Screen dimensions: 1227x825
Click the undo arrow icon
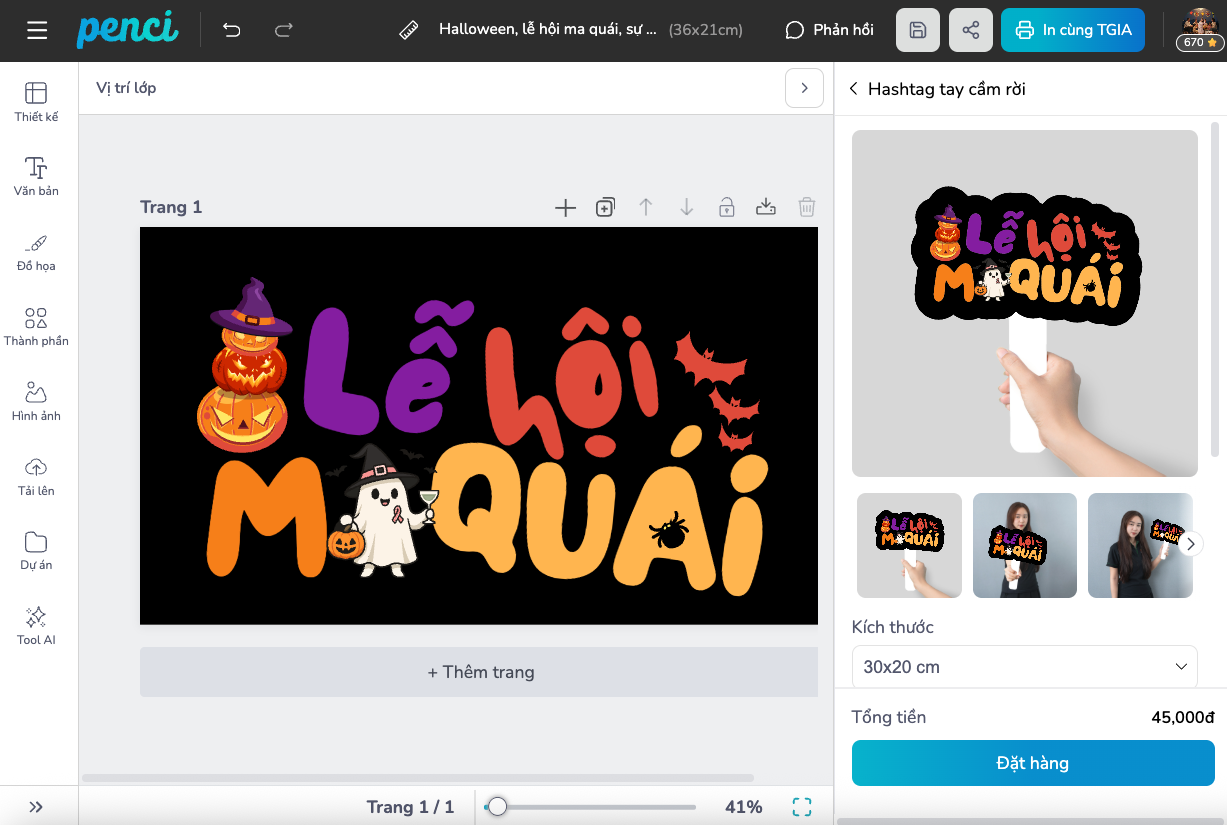[x=232, y=30]
